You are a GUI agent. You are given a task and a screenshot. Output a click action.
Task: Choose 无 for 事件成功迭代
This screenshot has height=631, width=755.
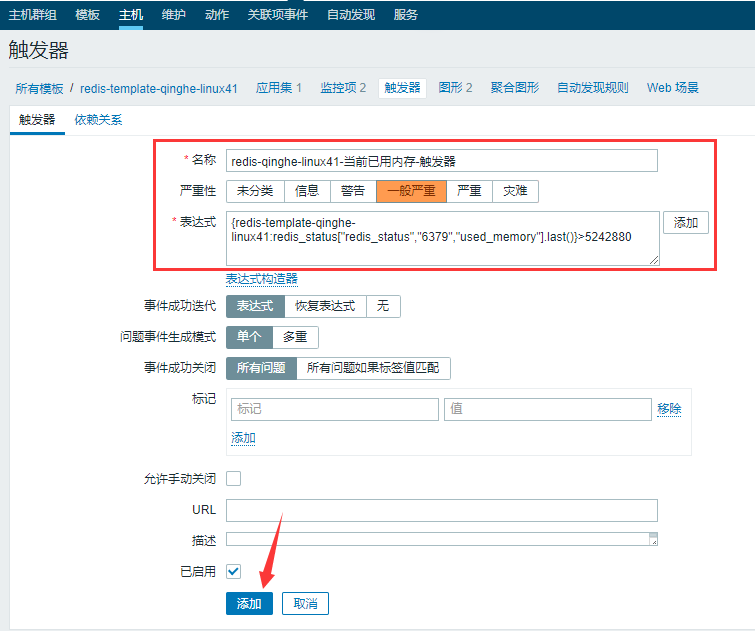(383, 306)
